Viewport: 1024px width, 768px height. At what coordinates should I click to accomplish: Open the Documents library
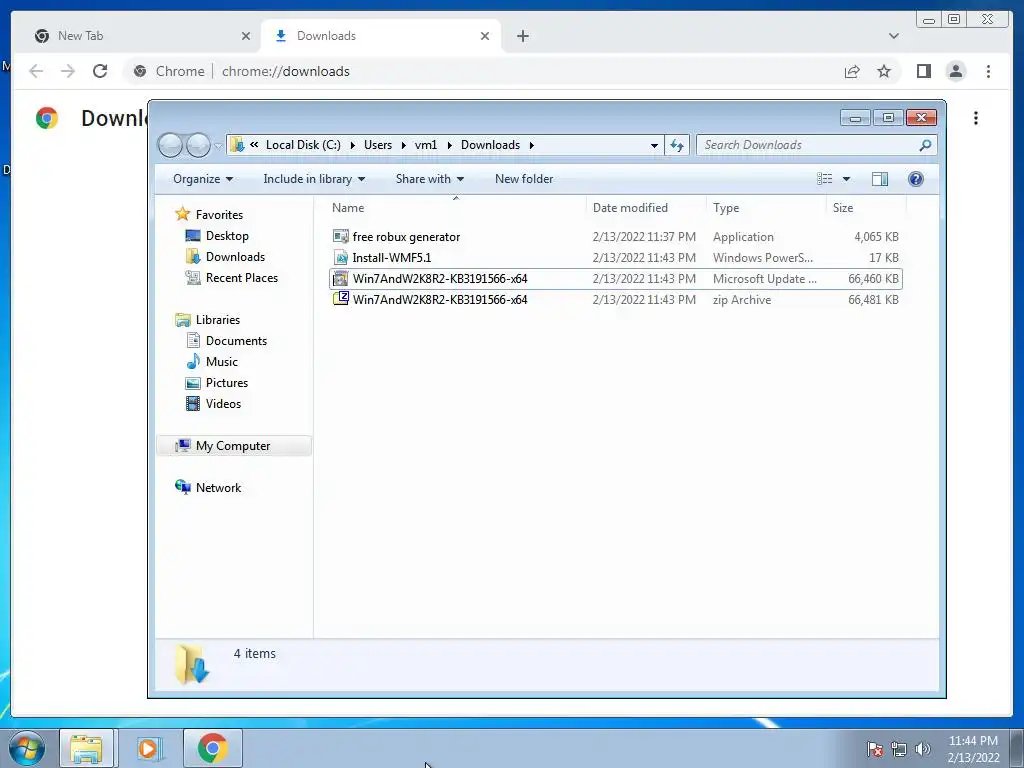point(236,341)
